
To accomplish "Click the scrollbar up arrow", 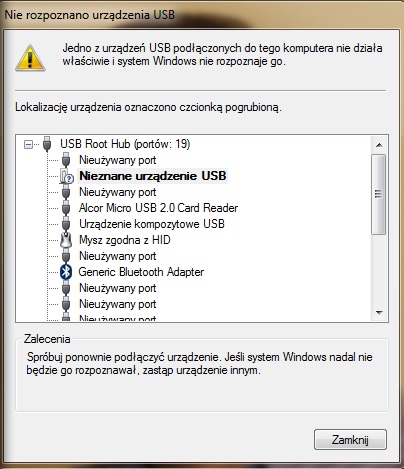I will (379, 145).
